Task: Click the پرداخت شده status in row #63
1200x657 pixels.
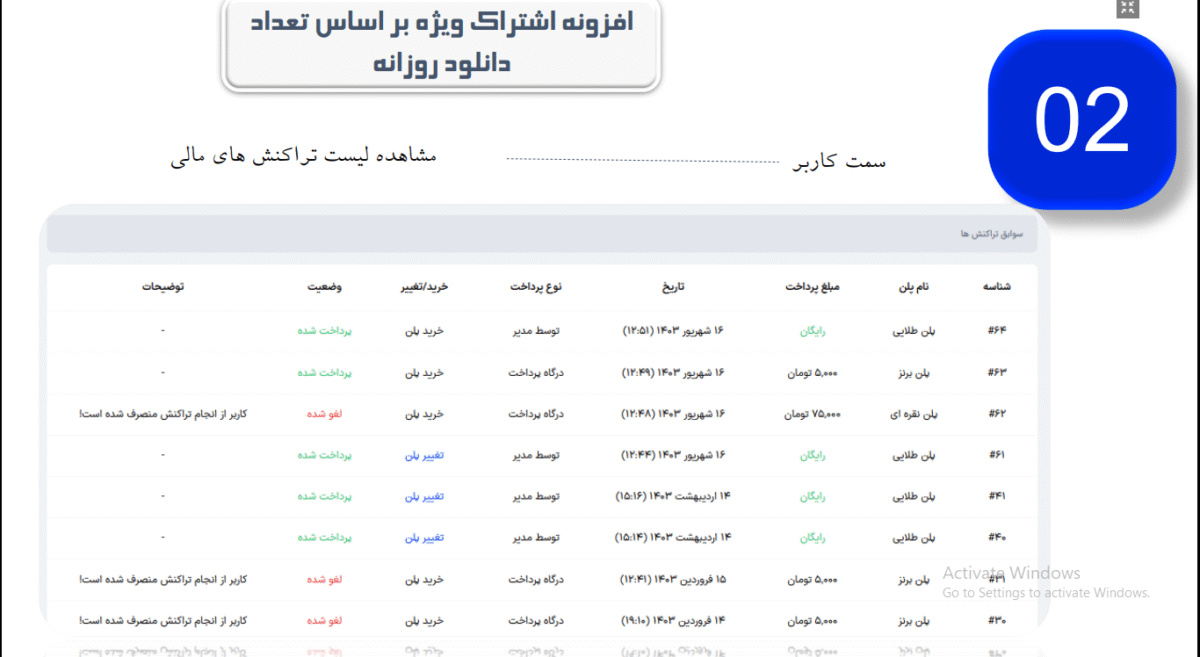Action: point(324,372)
